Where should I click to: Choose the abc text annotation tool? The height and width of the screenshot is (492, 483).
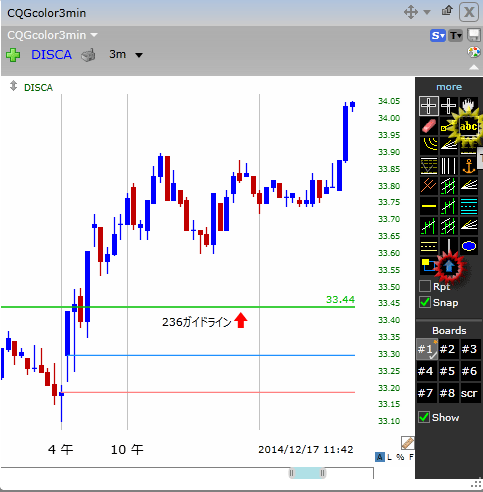point(468,126)
